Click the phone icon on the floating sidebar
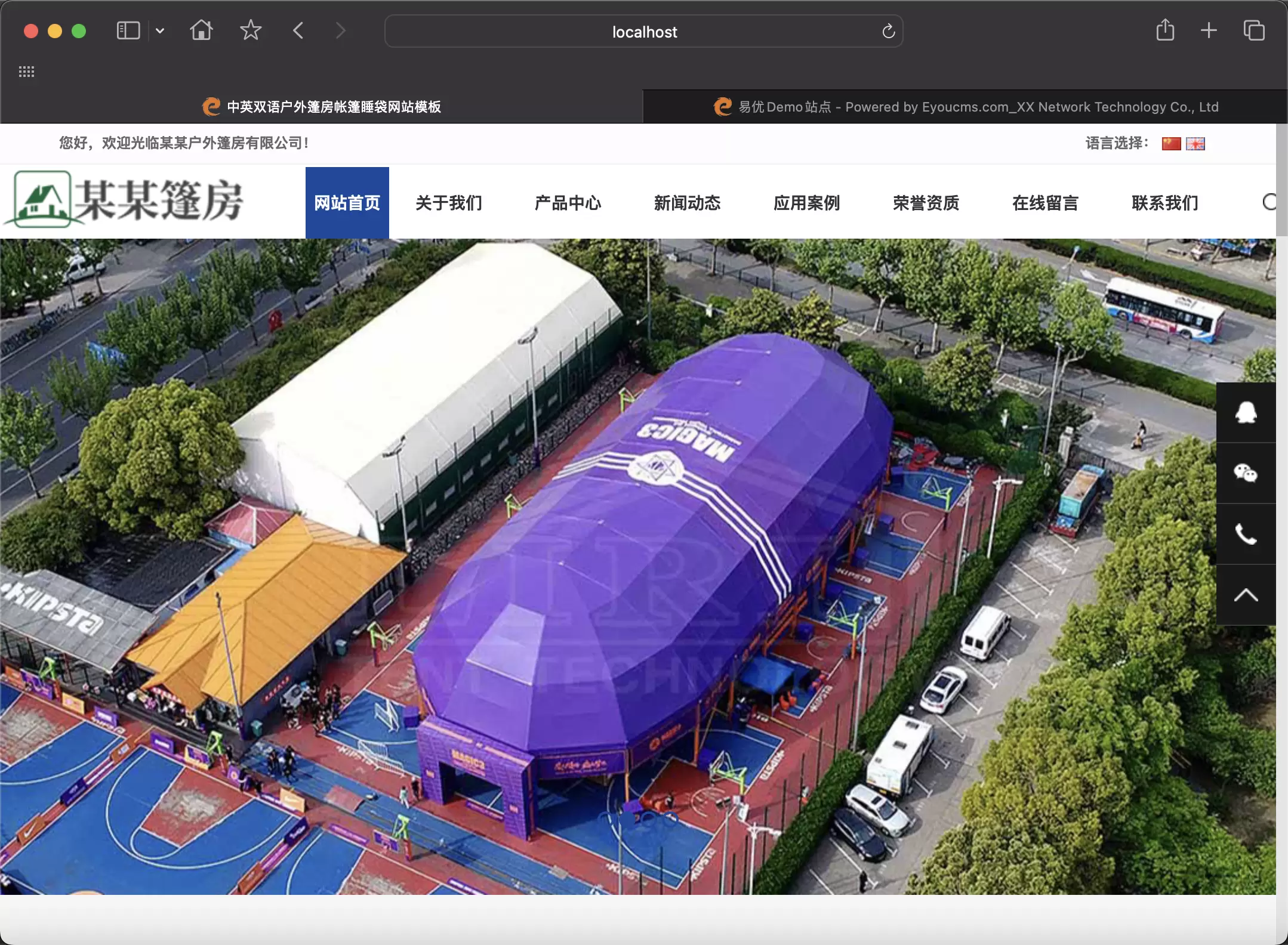Screen dimensions: 1288x945 [x=1246, y=534]
